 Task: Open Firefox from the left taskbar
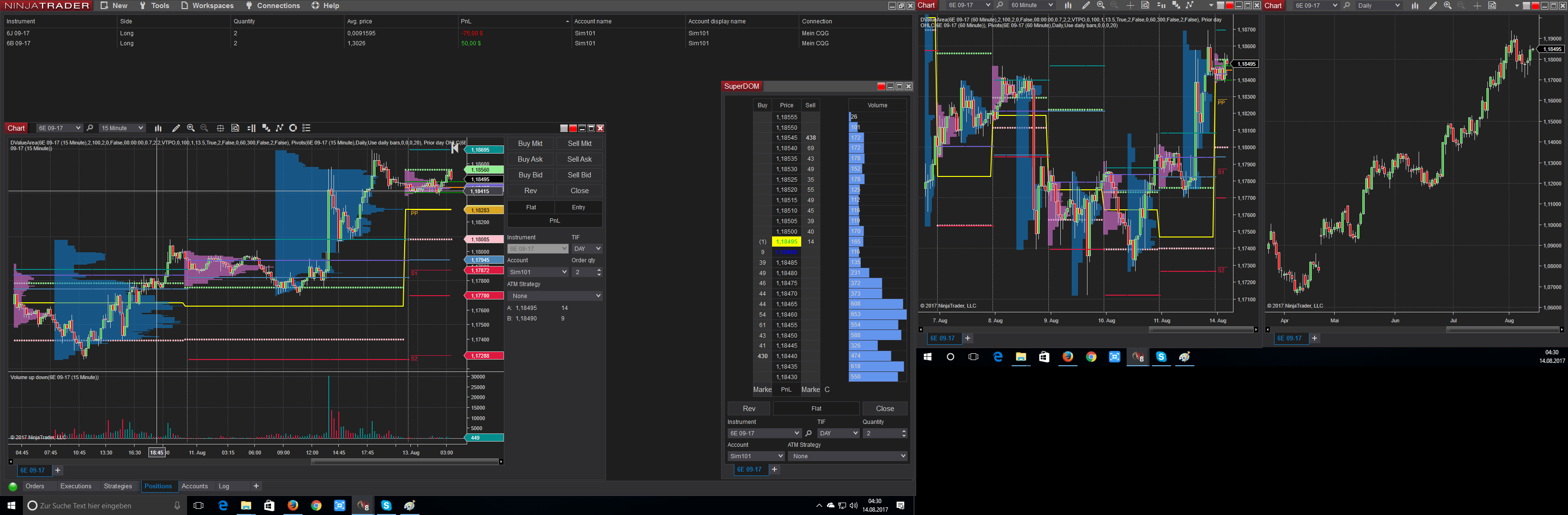(293, 505)
